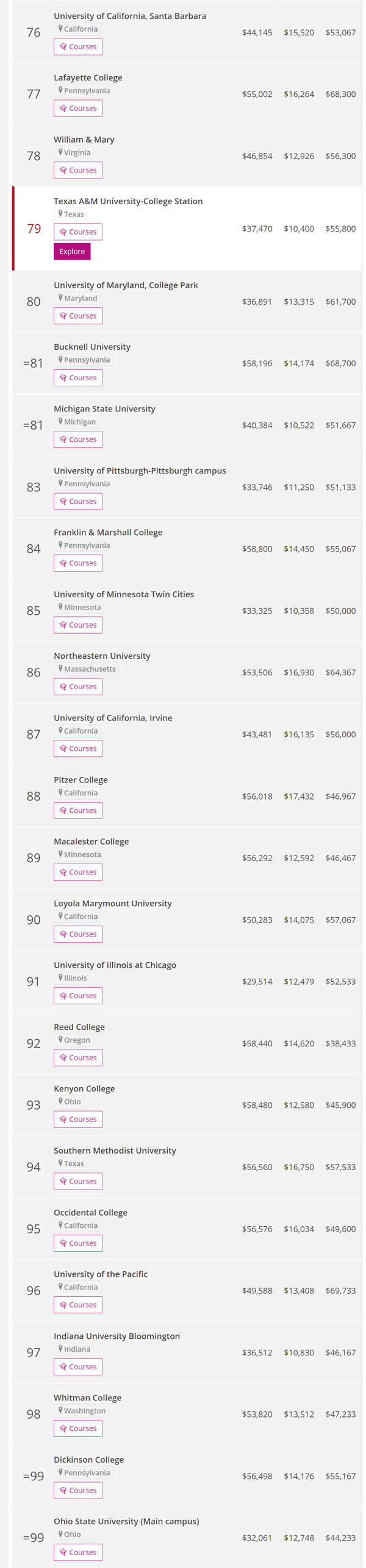Click the graduation cap icon in Macalester College Courses
Image resolution: width=366 pixels, height=1568 pixels.
pos(63,872)
